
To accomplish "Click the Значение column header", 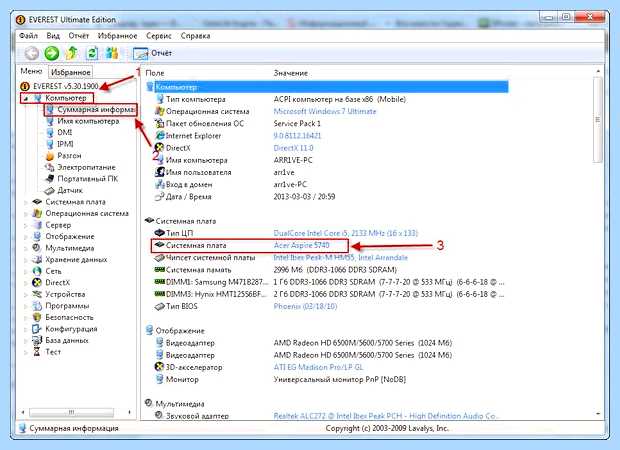I will click(291, 73).
